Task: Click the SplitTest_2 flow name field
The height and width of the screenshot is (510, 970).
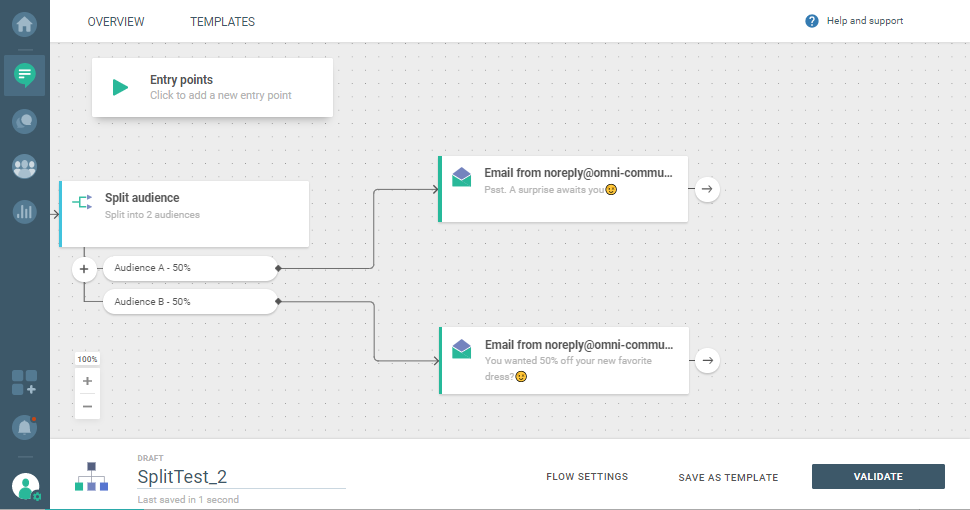Action: (x=240, y=477)
